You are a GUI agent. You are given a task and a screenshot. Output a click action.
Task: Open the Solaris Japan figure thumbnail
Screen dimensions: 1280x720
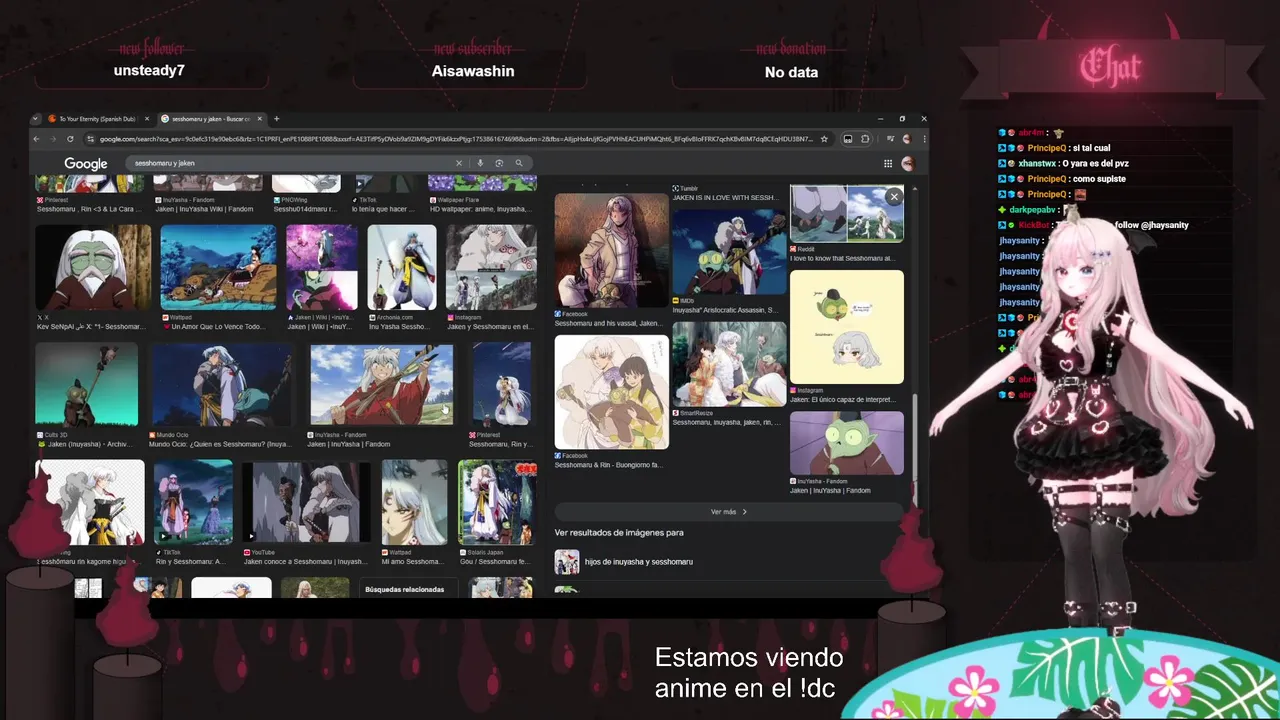497,502
